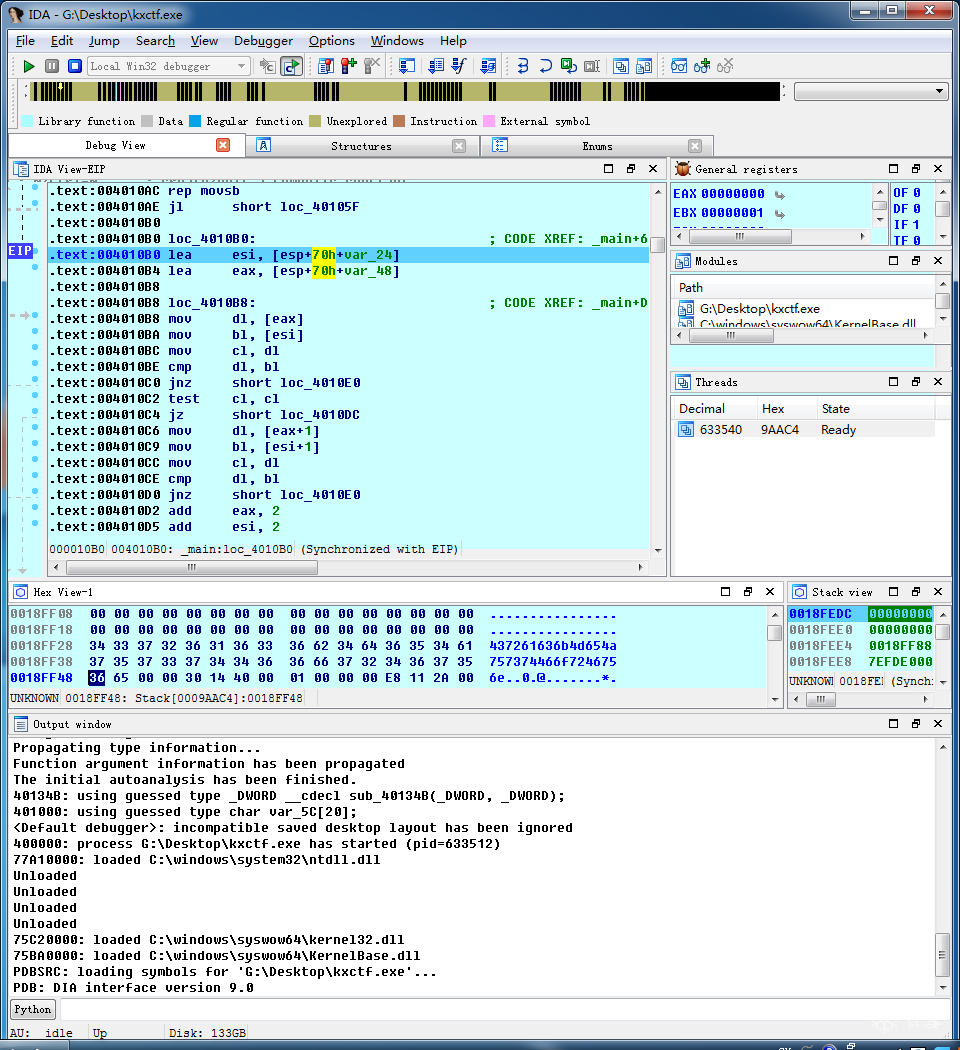
Task: Open the Debugger menu
Action: (x=263, y=41)
